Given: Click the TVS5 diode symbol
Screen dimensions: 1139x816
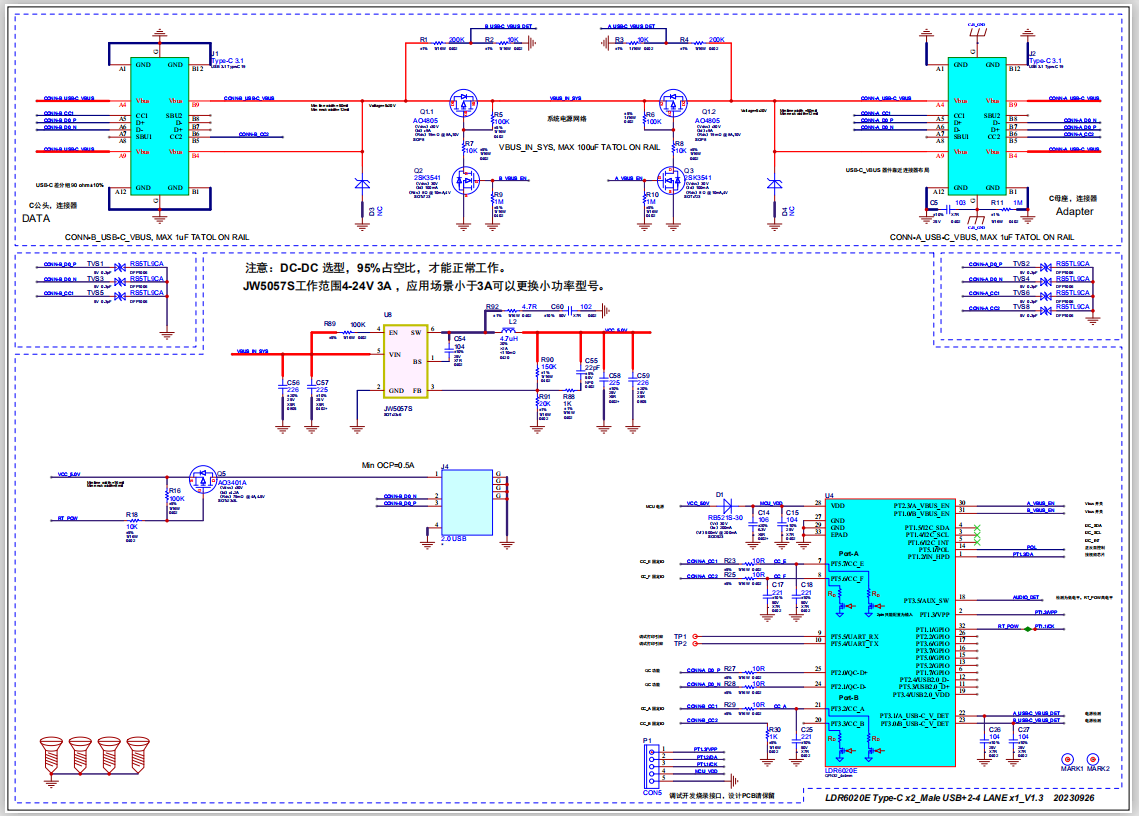Looking at the screenshot, I should pyautogui.click(x=121, y=296).
